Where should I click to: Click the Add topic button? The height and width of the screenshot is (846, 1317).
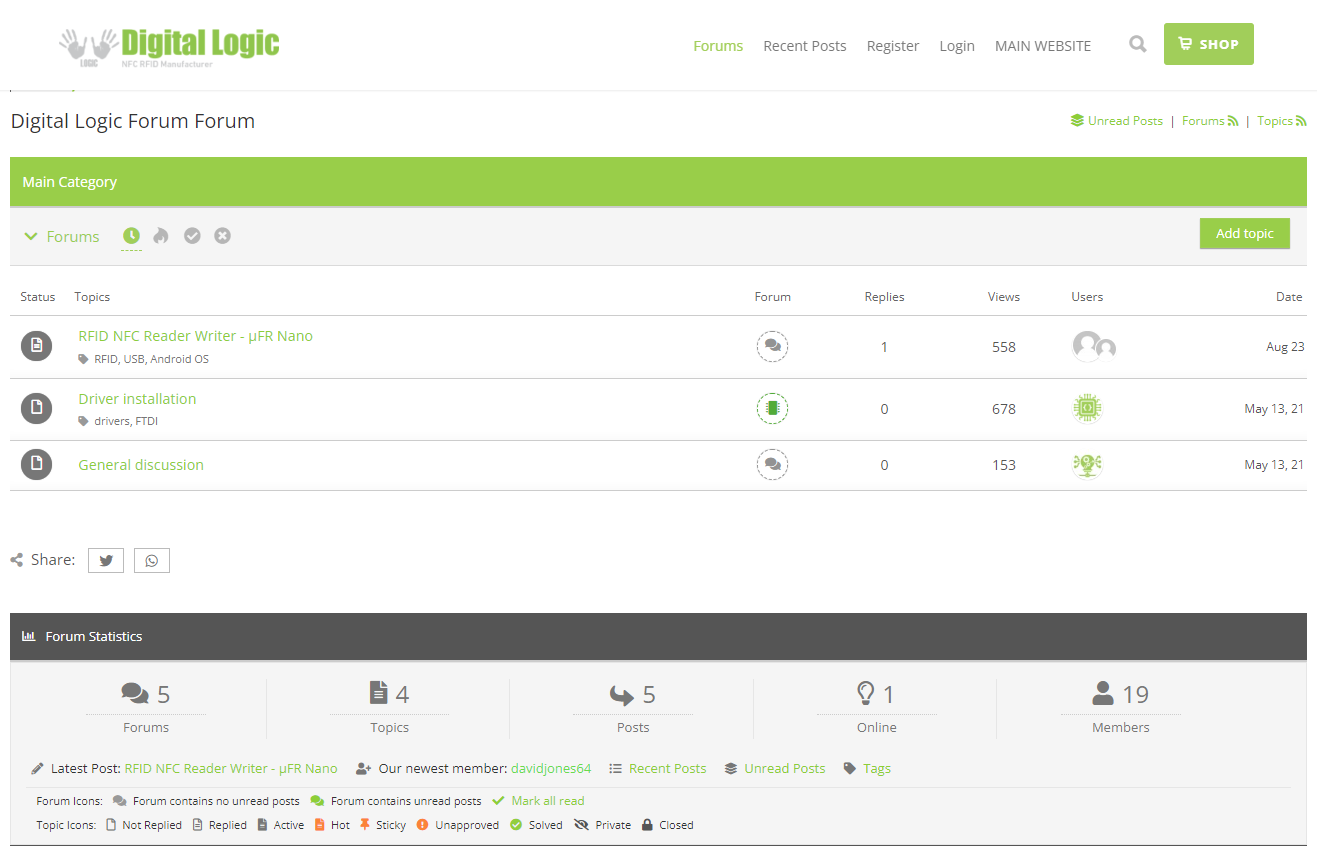pos(1244,233)
